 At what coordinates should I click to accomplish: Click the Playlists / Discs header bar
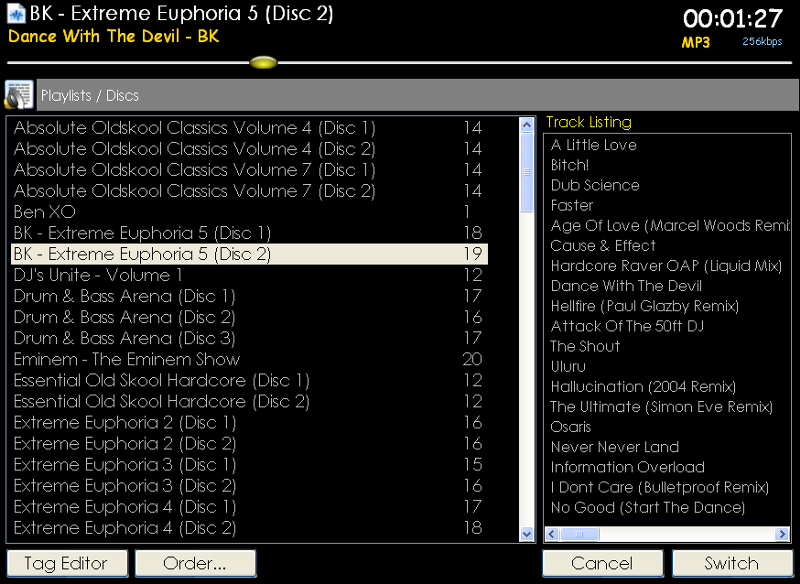coord(417,95)
